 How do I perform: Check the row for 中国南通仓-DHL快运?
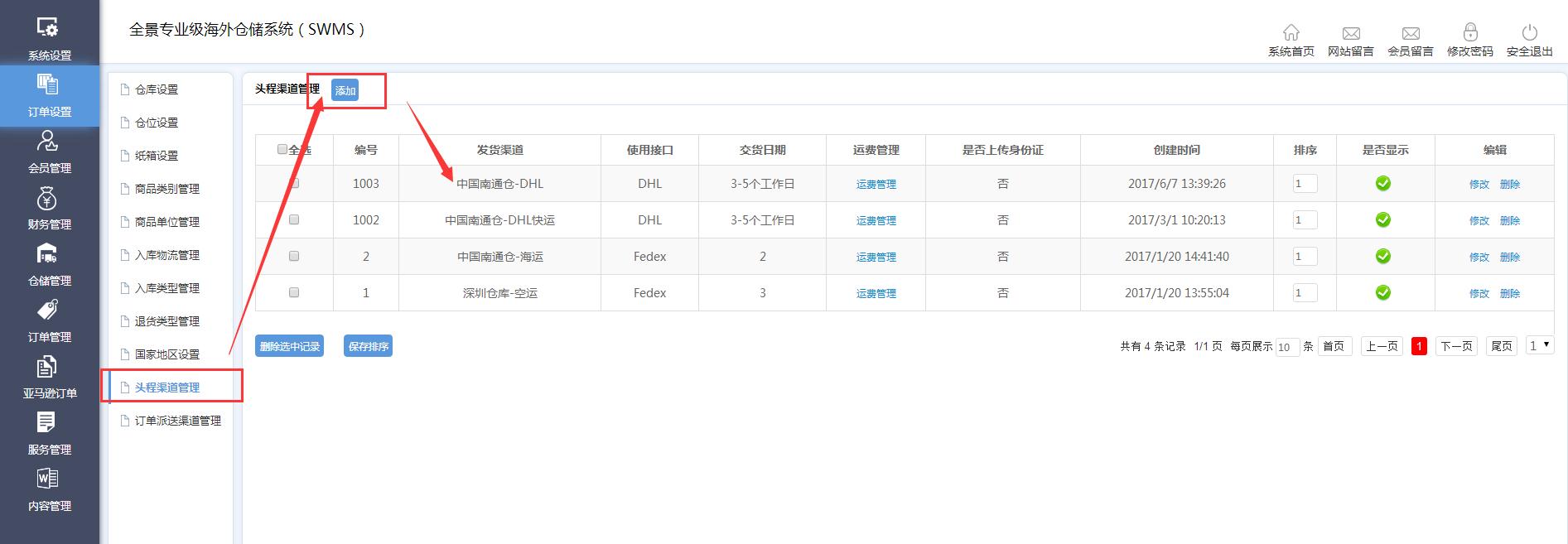click(294, 220)
